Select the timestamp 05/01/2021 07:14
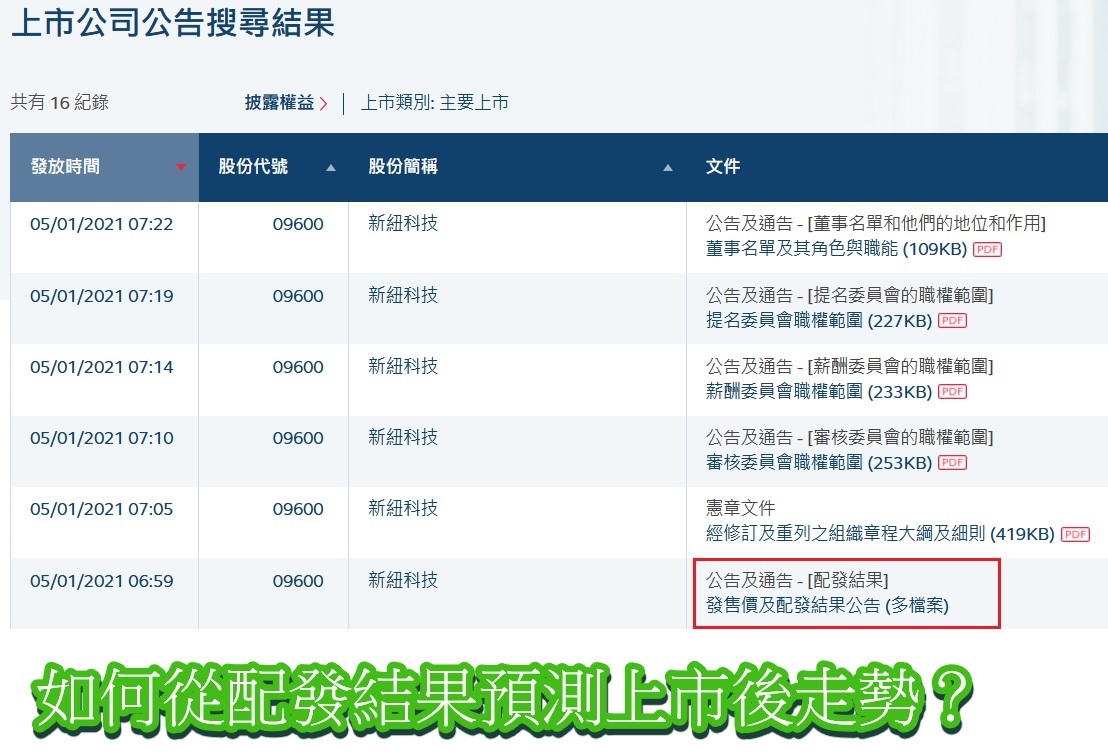This screenshot has height=754, width=1108. point(102,367)
